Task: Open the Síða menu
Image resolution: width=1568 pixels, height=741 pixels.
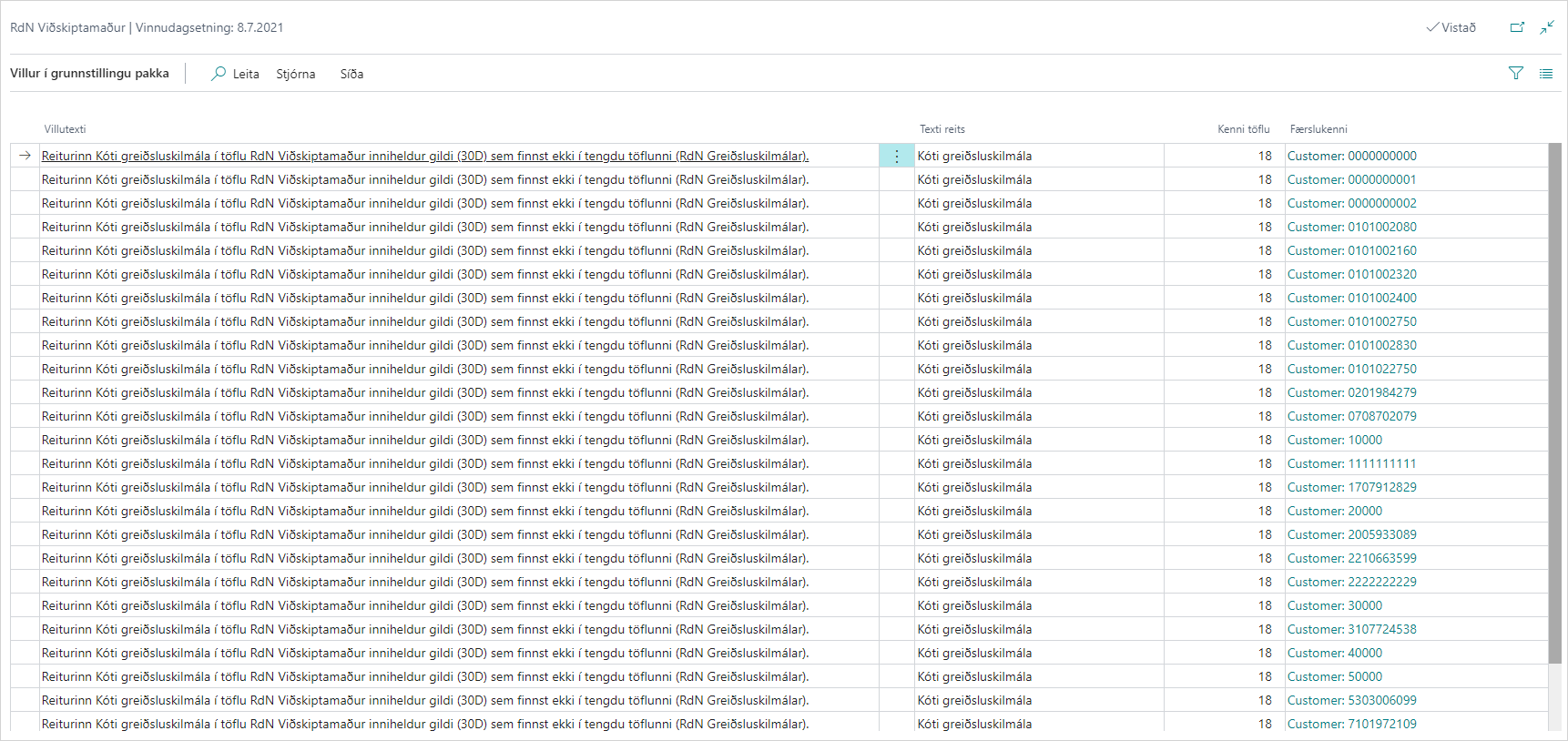Action: pyautogui.click(x=351, y=74)
